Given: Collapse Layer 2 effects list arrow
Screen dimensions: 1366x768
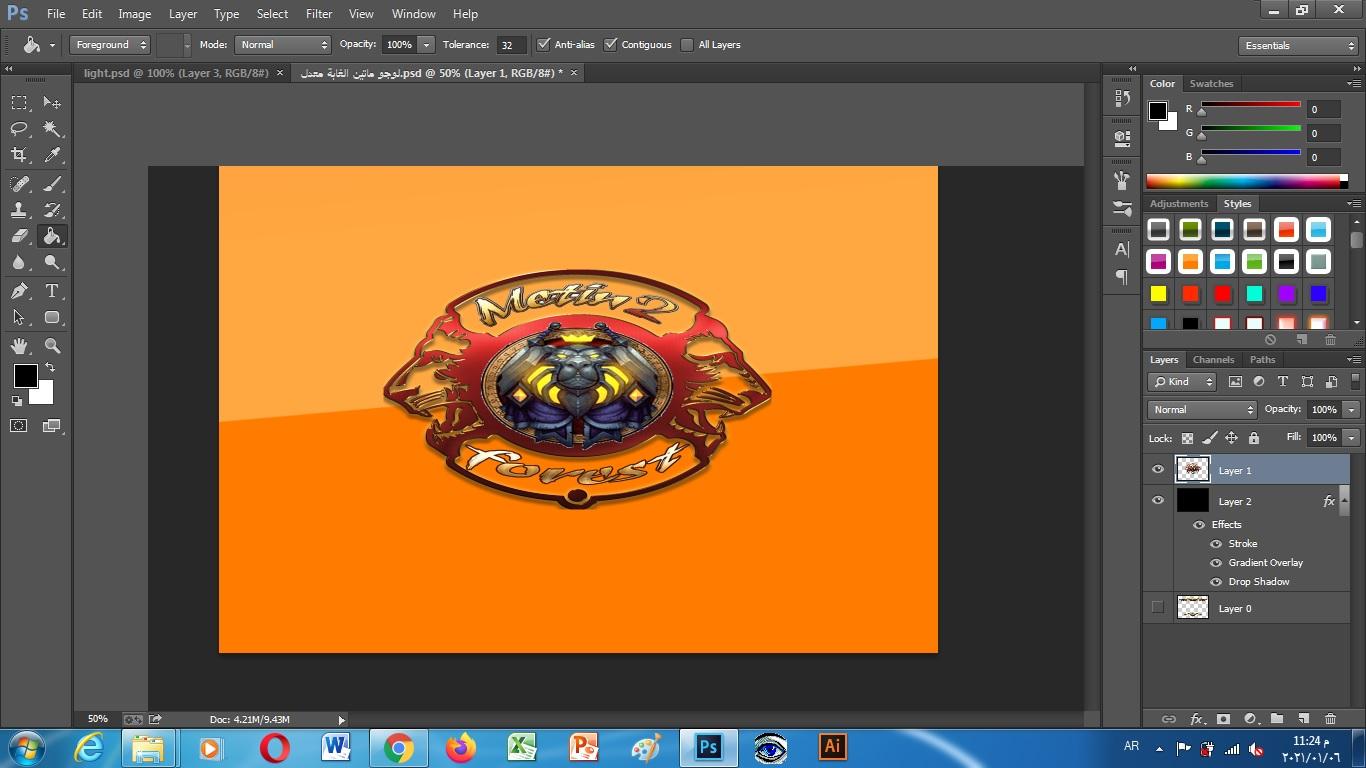Looking at the screenshot, I should (x=1344, y=501).
